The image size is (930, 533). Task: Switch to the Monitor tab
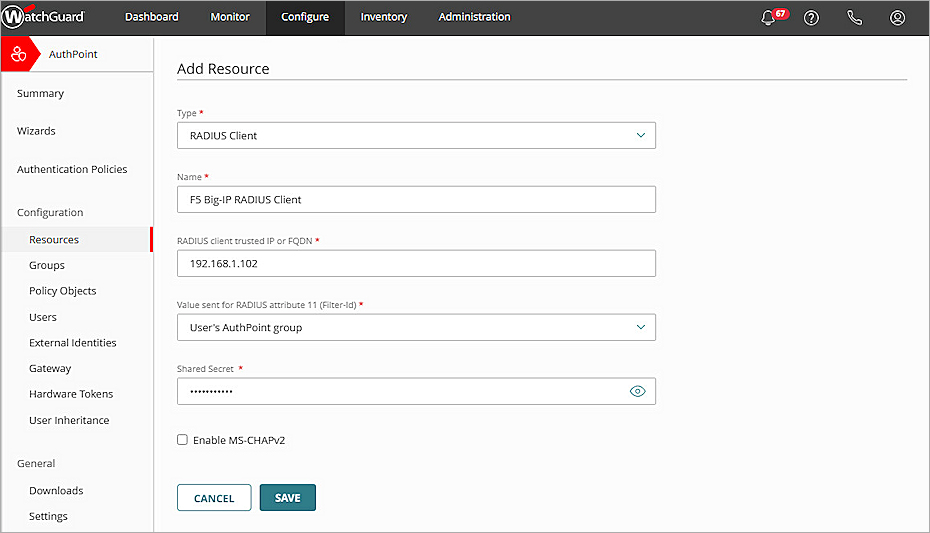pos(230,17)
